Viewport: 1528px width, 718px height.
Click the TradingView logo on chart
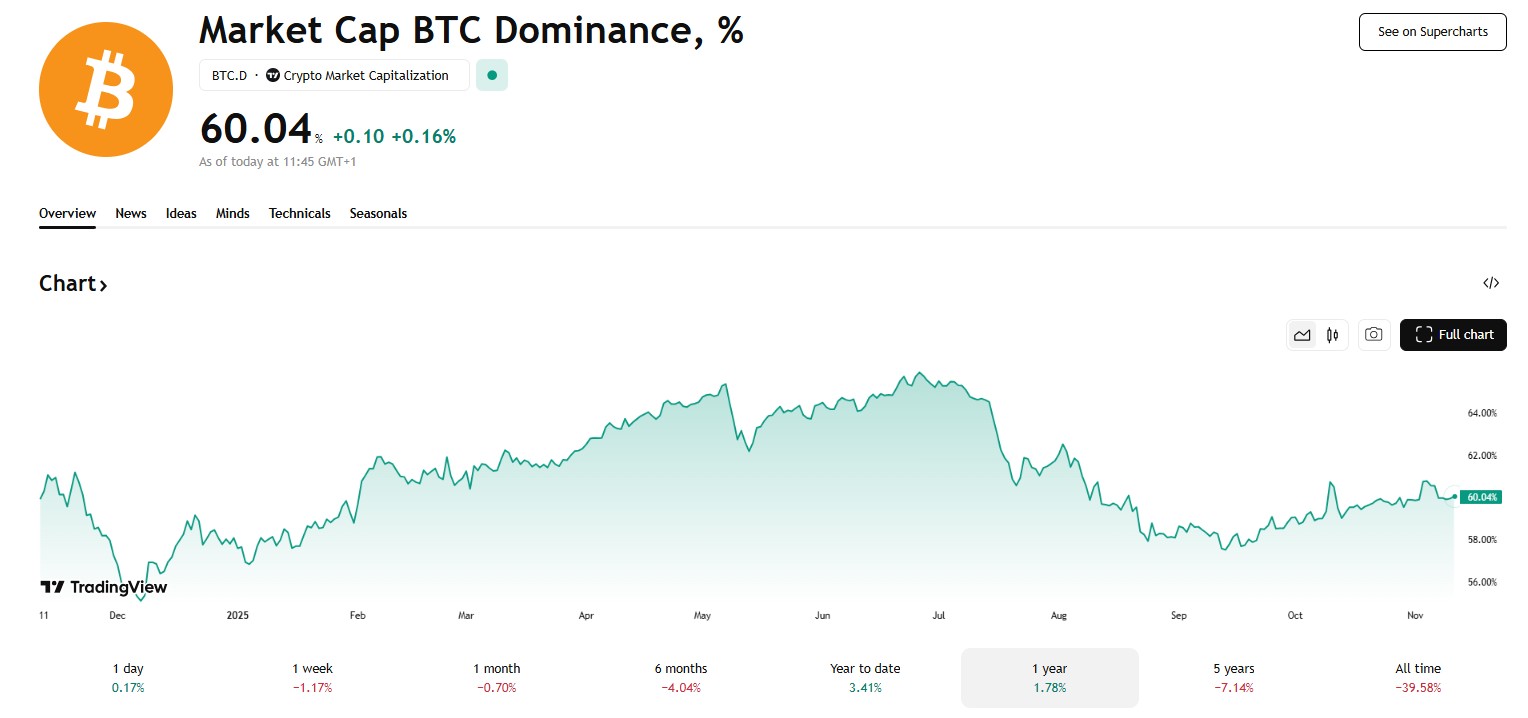tap(103, 587)
